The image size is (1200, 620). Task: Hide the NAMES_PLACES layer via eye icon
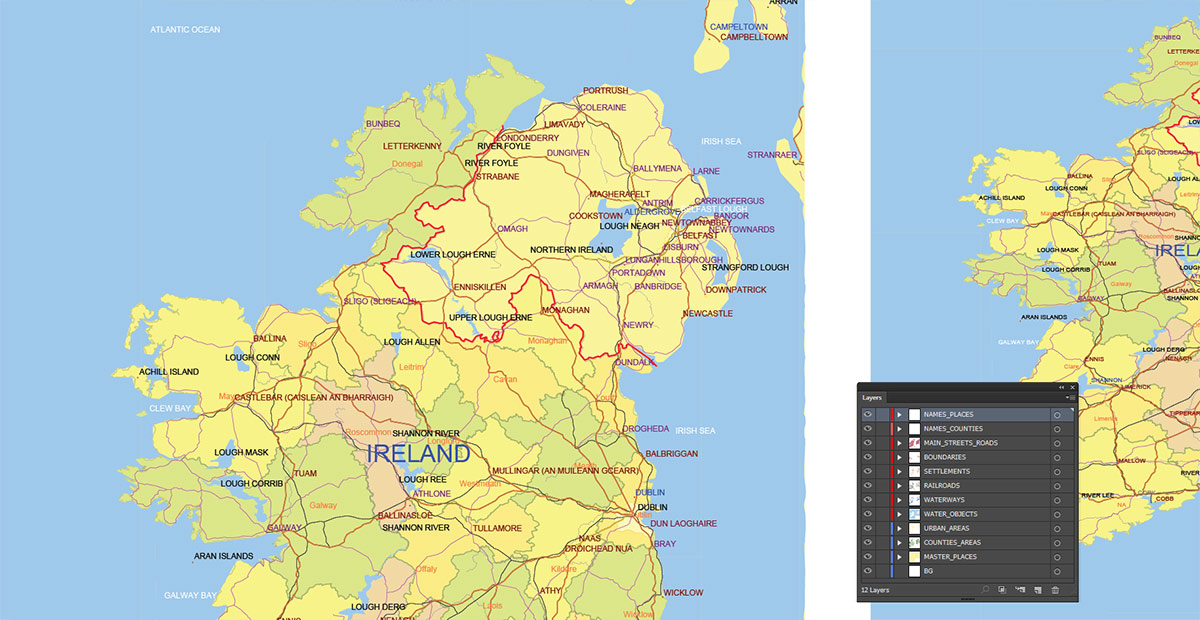click(868, 414)
